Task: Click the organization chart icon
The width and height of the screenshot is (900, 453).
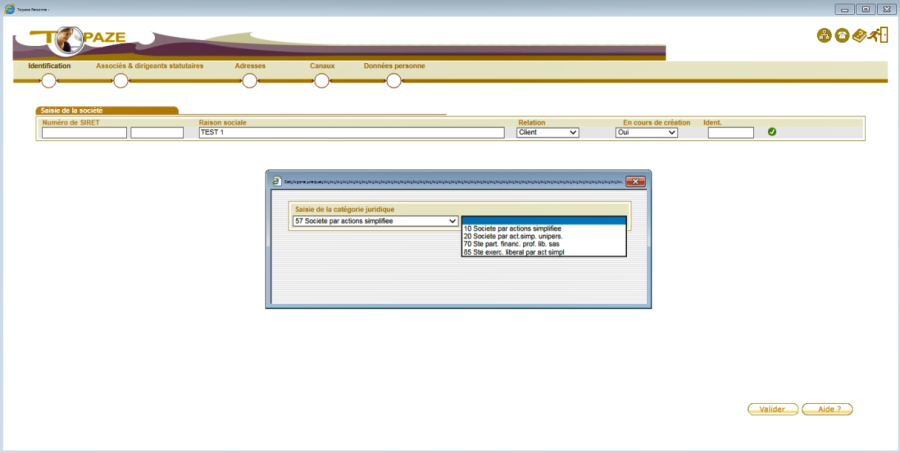Action: [x=824, y=36]
